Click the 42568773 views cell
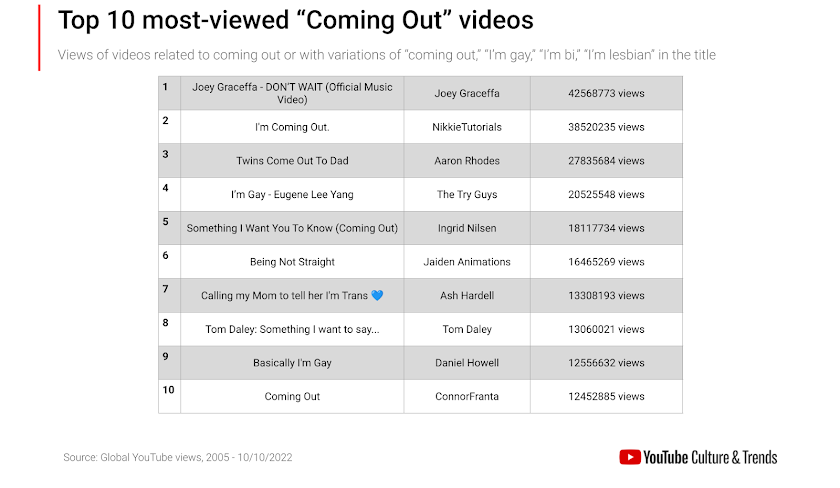Viewport: 840px width, 488px height. pyautogui.click(x=606, y=93)
